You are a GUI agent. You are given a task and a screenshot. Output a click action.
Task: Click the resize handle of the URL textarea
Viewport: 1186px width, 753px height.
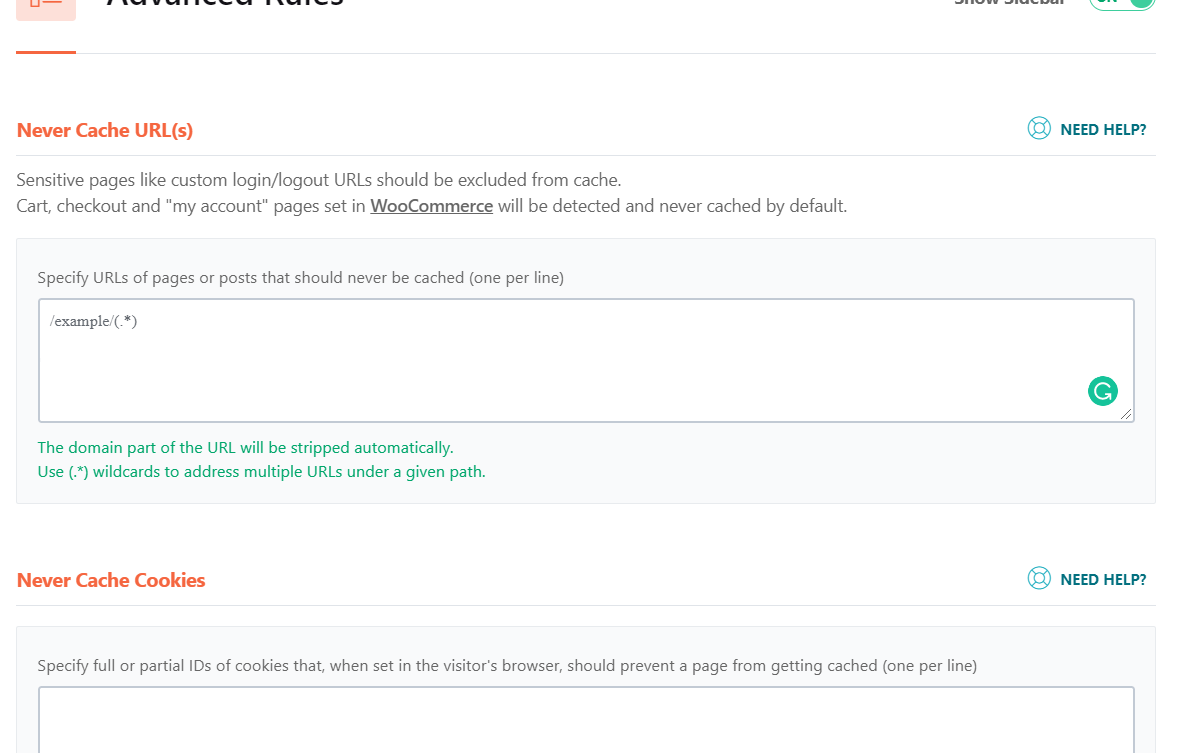(1127, 414)
